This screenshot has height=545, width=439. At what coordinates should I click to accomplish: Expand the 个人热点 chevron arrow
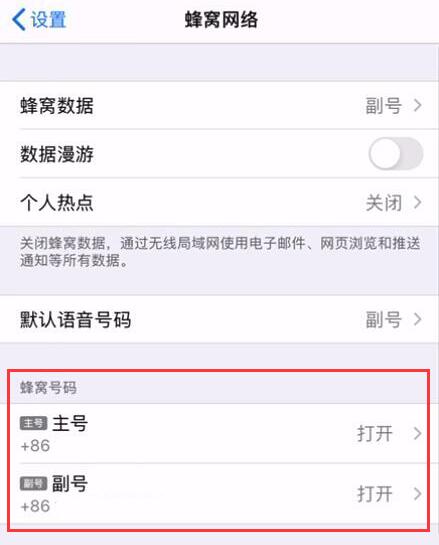[x=418, y=202]
